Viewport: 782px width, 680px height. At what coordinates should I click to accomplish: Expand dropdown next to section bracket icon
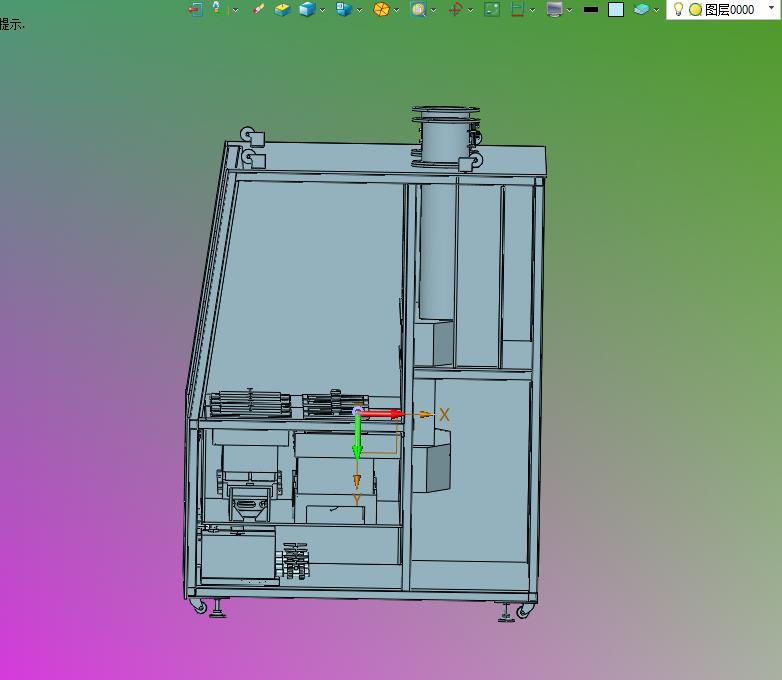533,10
